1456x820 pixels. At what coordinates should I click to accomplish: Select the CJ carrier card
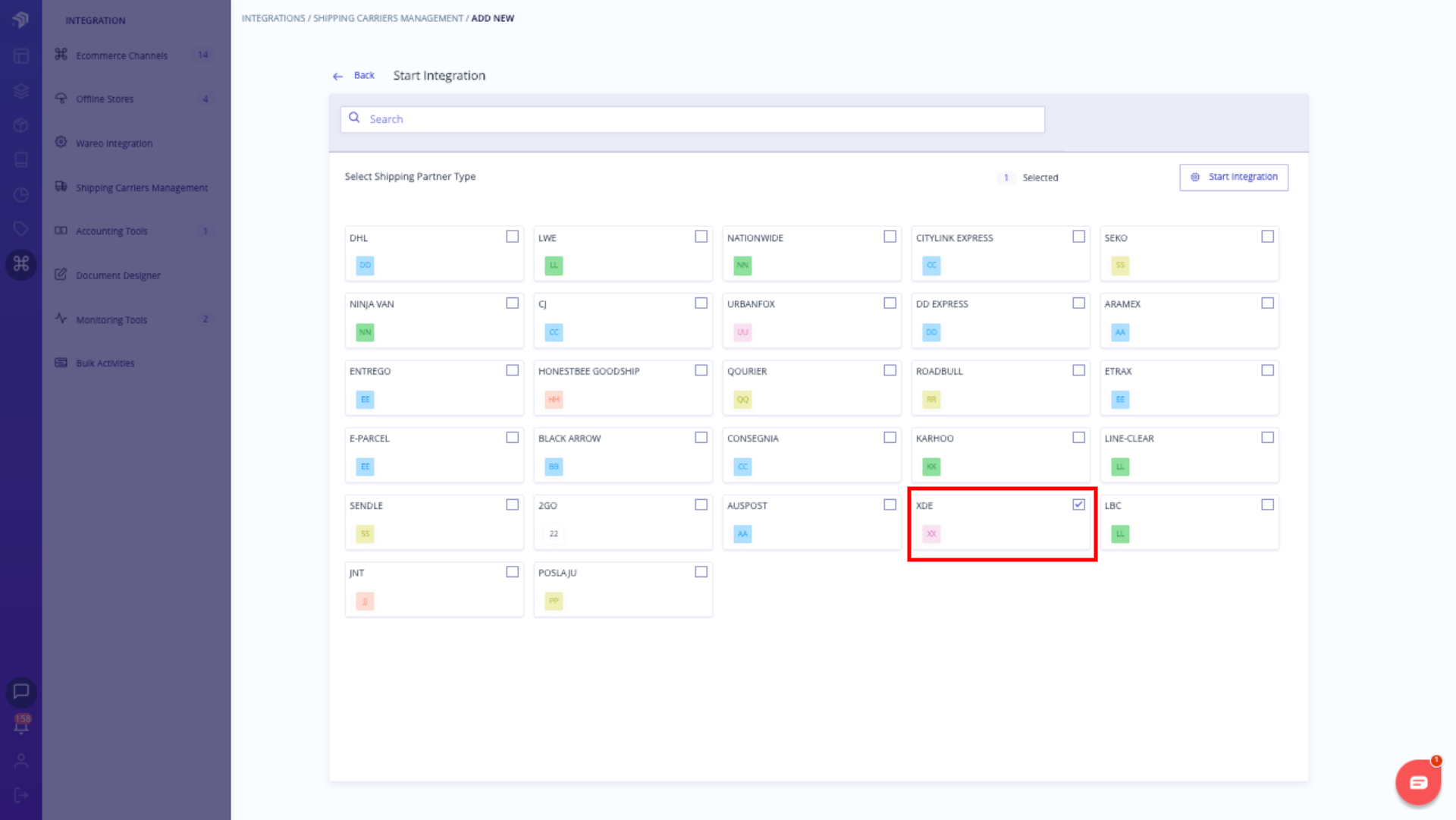[623, 320]
